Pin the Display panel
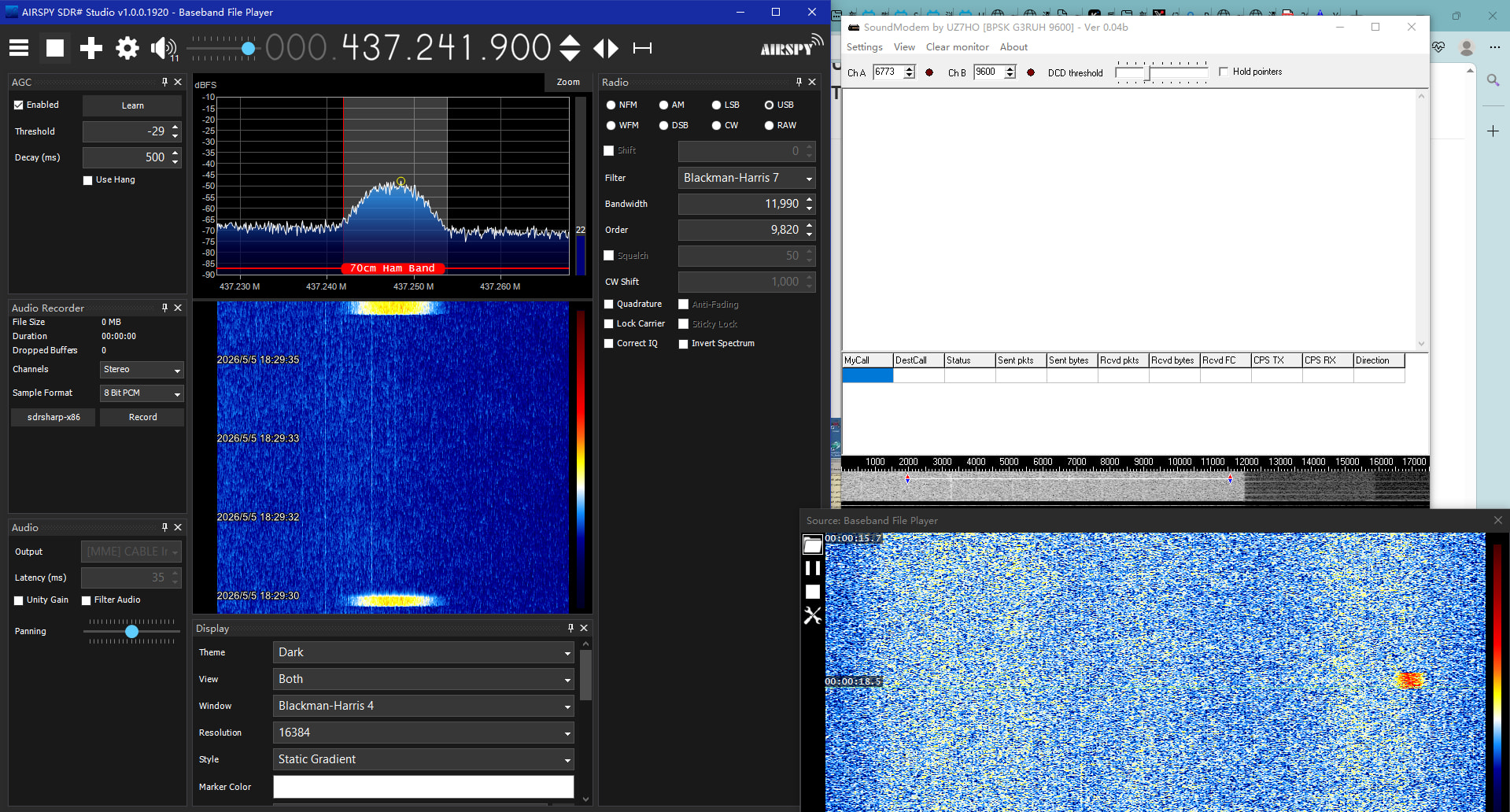 [x=570, y=628]
